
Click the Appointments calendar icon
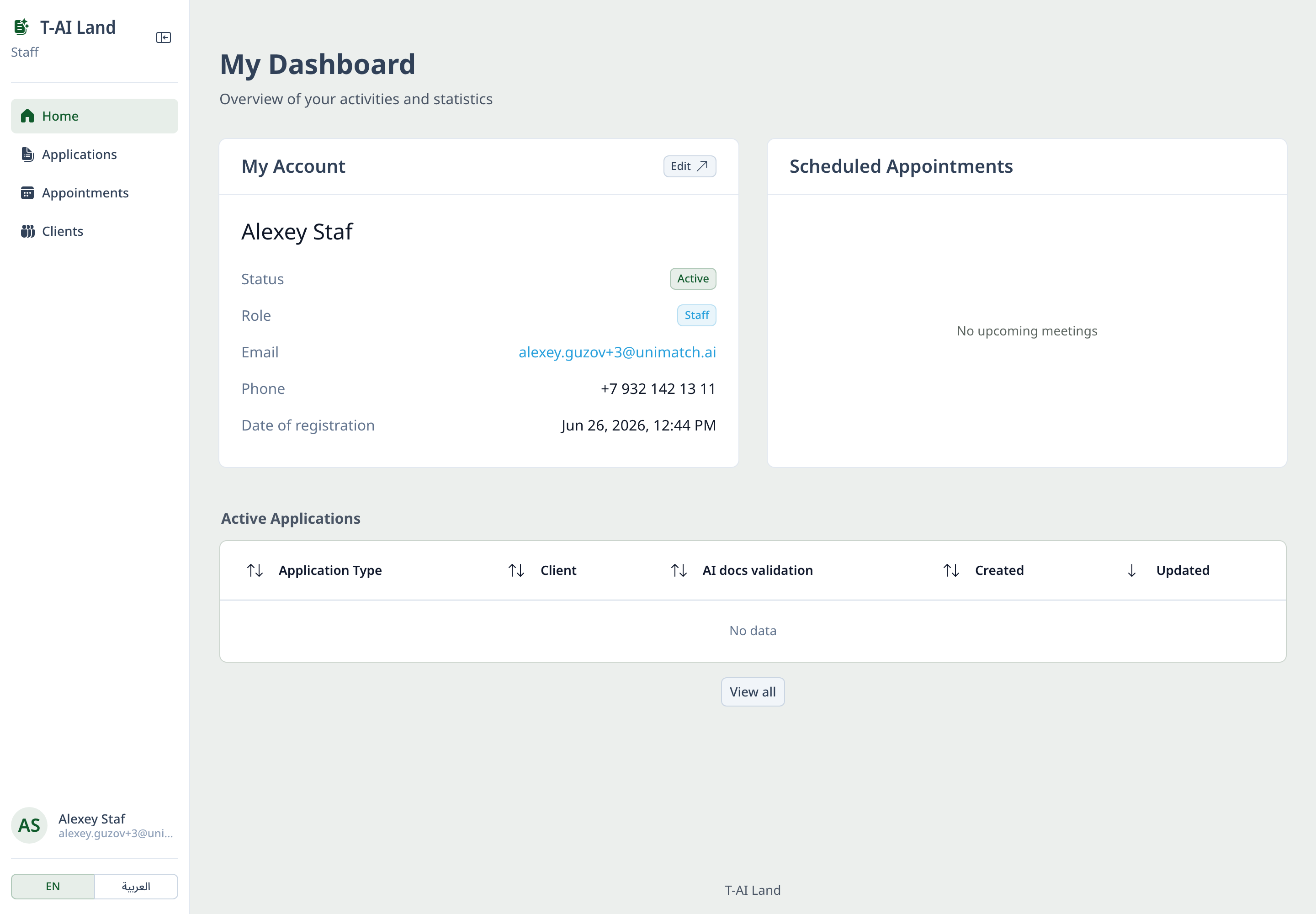coord(27,193)
